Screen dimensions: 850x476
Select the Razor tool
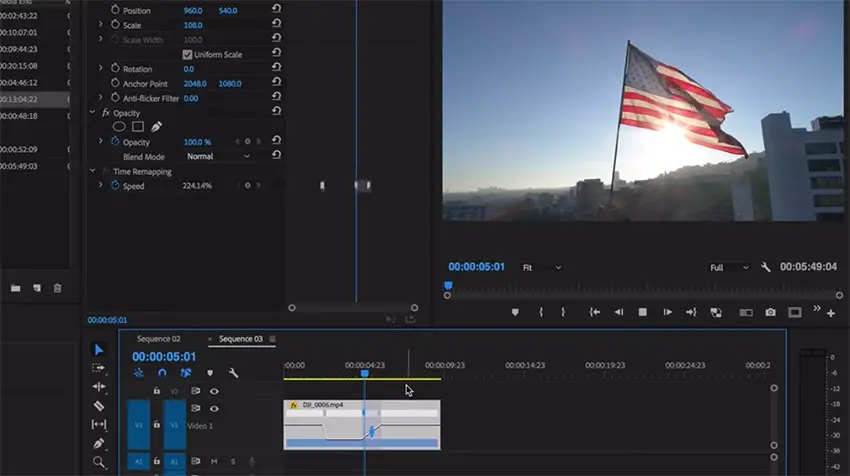99,406
